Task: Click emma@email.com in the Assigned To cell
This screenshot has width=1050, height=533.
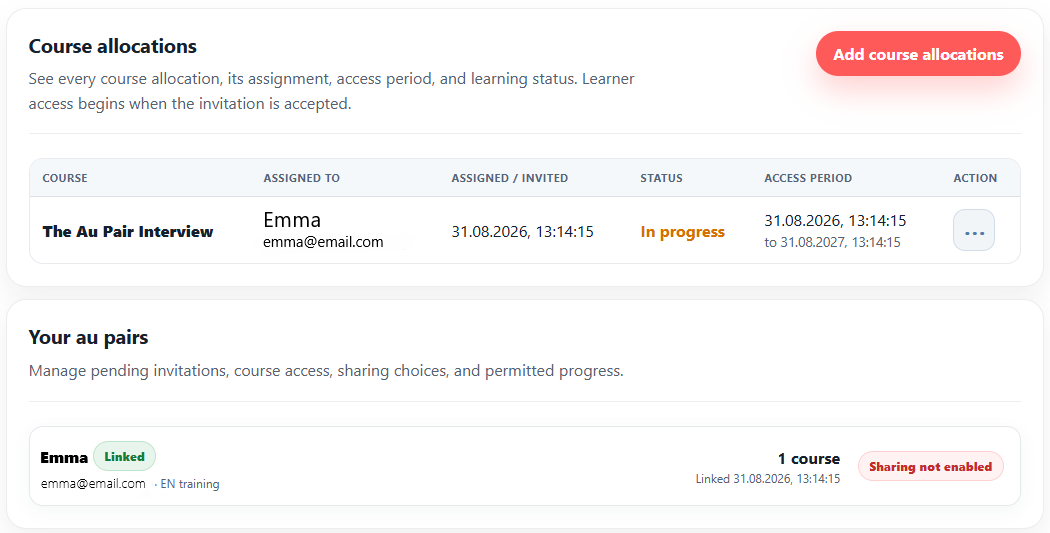Action: tap(323, 242)
